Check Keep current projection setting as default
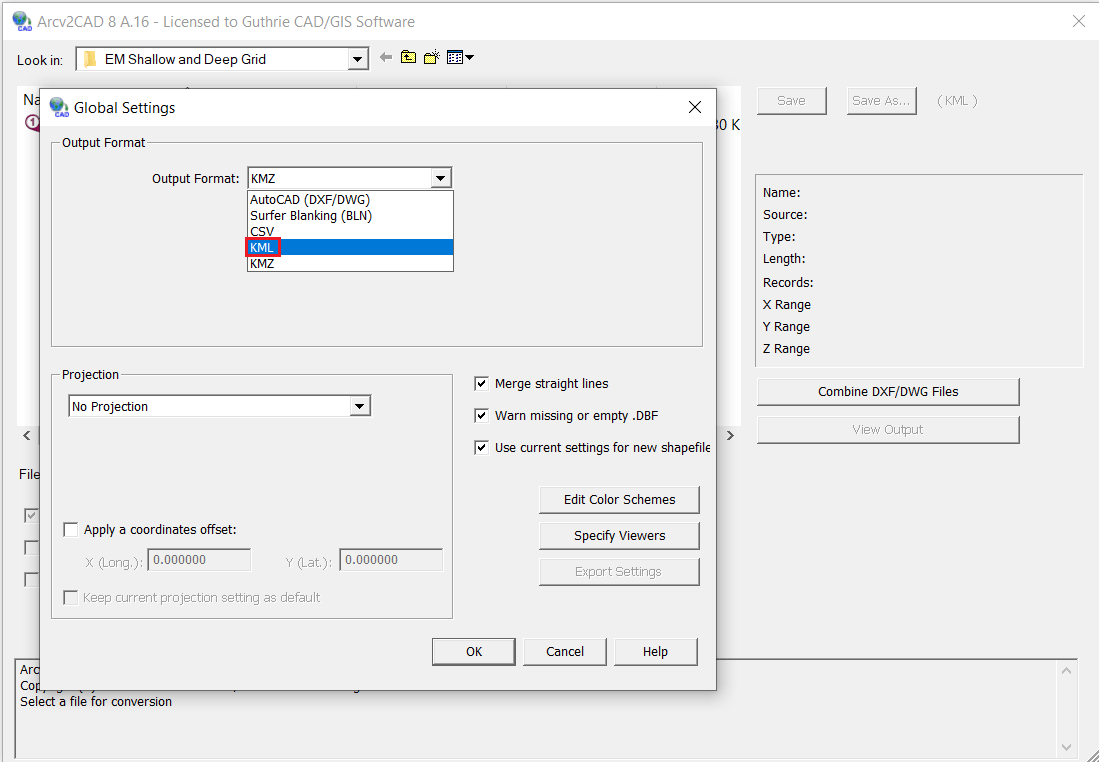The height and width of the screenshot is (762, 1099). (71, 597)
